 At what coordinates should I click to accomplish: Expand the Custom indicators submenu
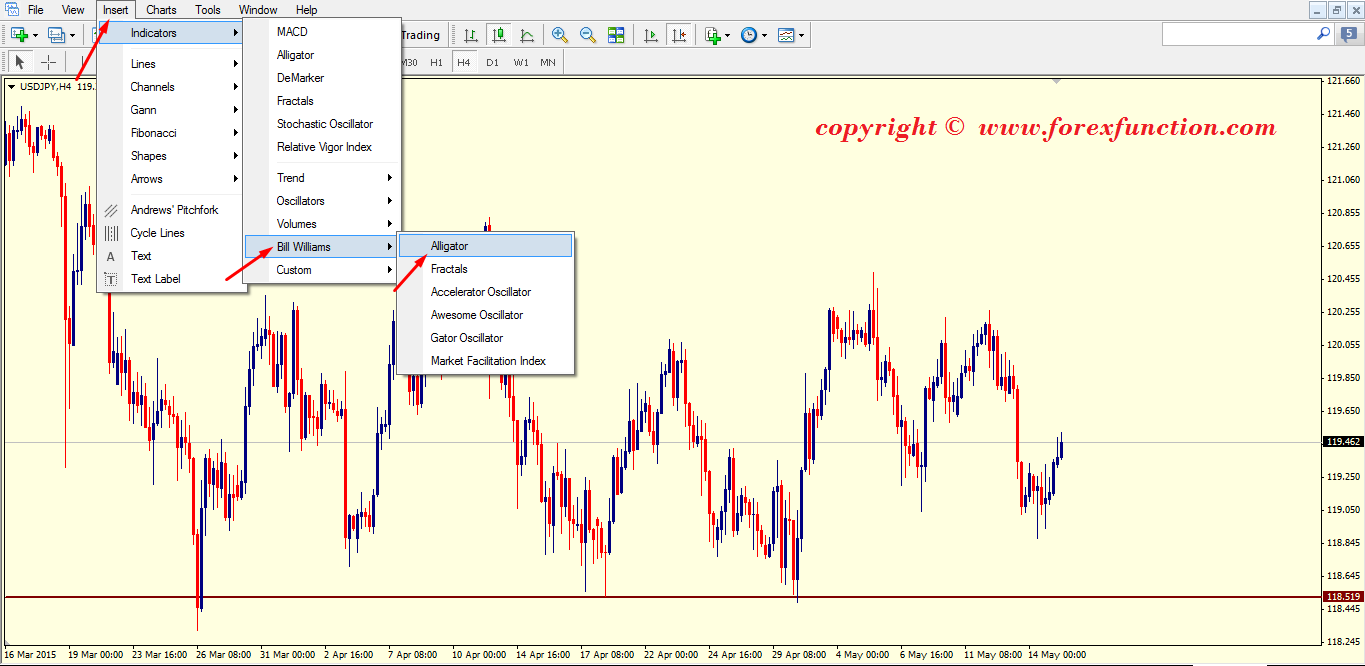322,270
